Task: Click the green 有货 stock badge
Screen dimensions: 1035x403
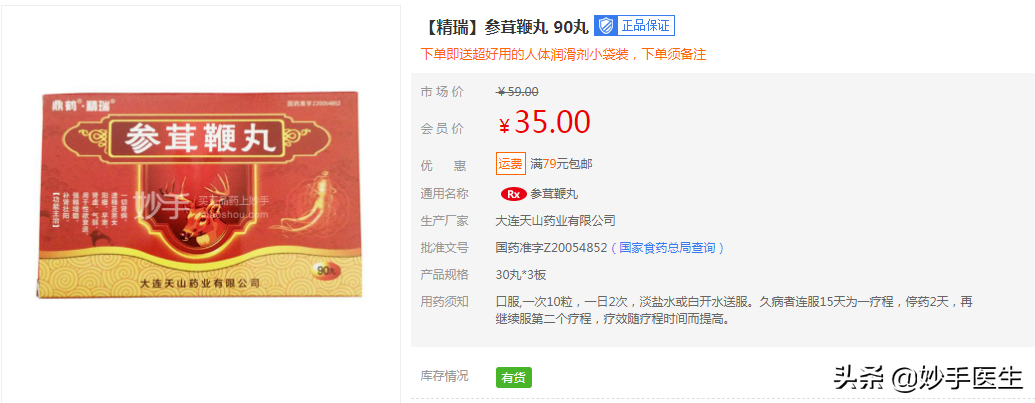Action: 514,378
